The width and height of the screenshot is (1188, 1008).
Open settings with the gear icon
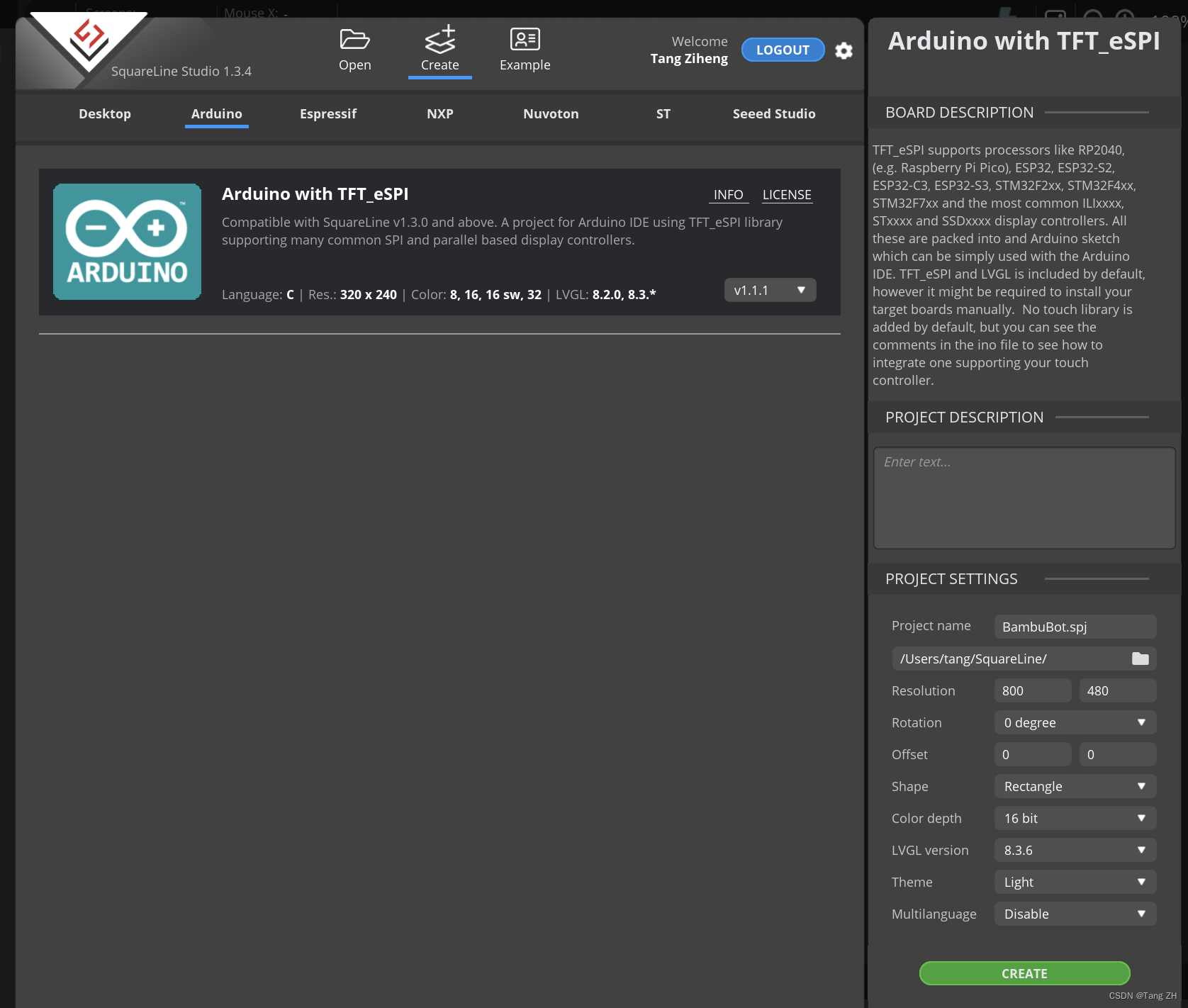tap(844, 51)
